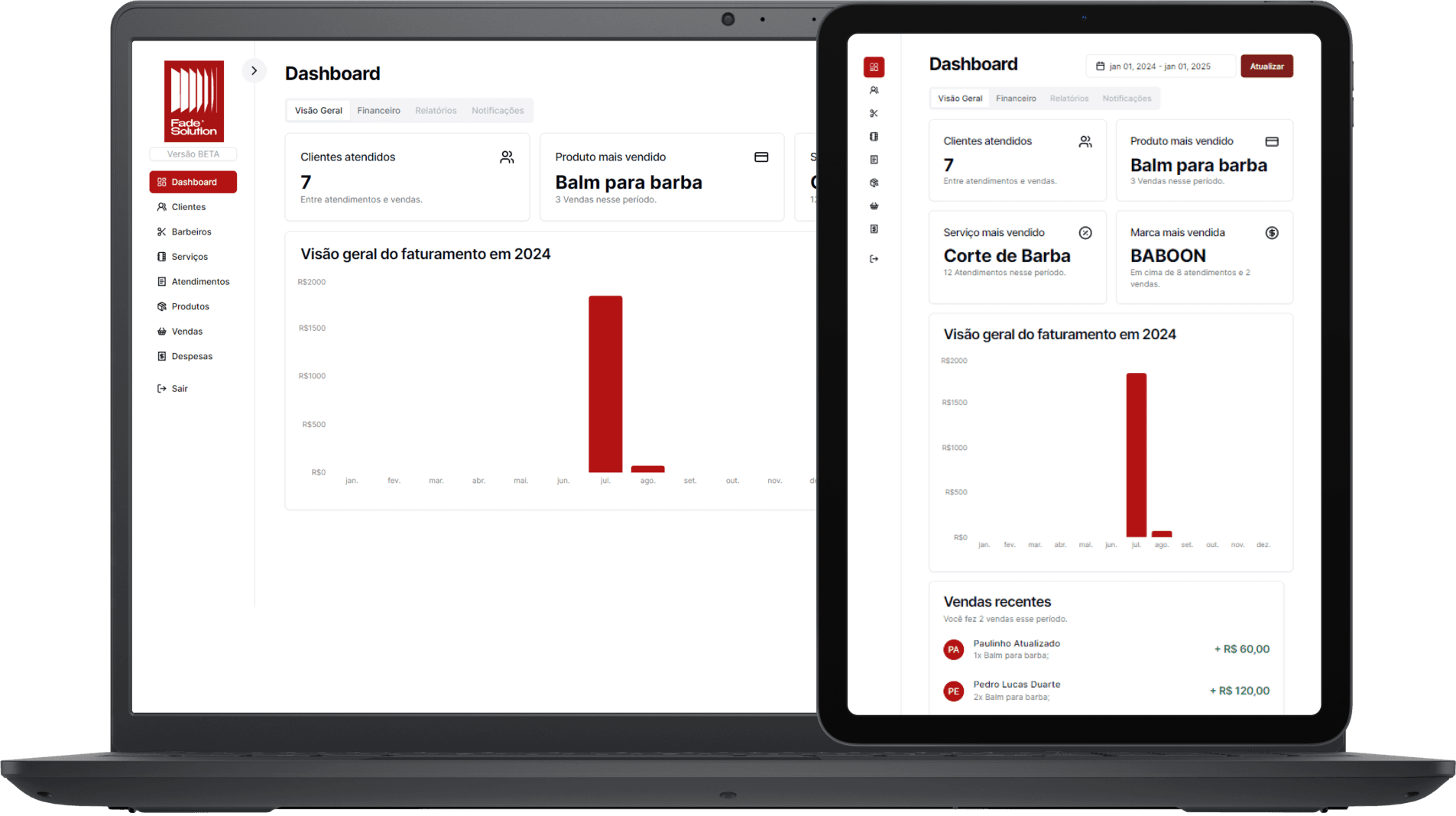The width and height of the screenshot is (1456, 816).
Task: Click the + R$ 60,00 sale amount
Action: (1242, 649)
